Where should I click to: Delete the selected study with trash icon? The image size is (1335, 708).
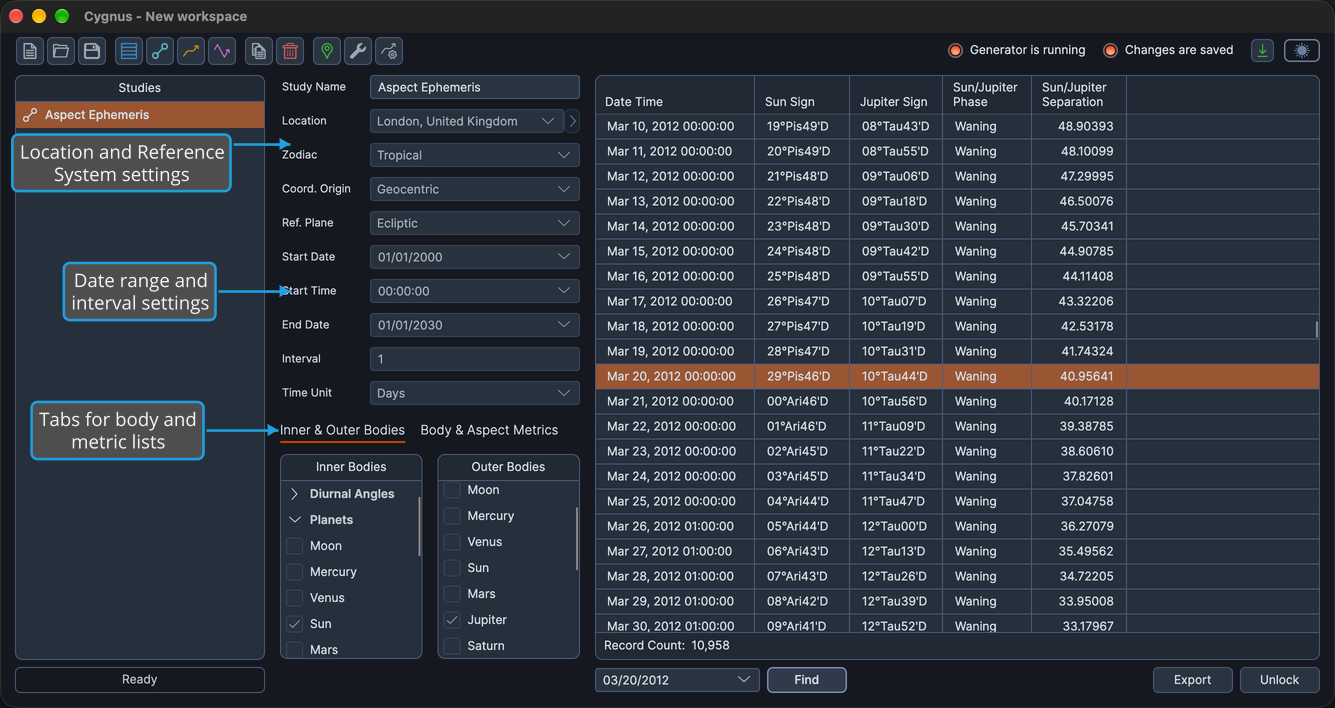coord(290,51)
